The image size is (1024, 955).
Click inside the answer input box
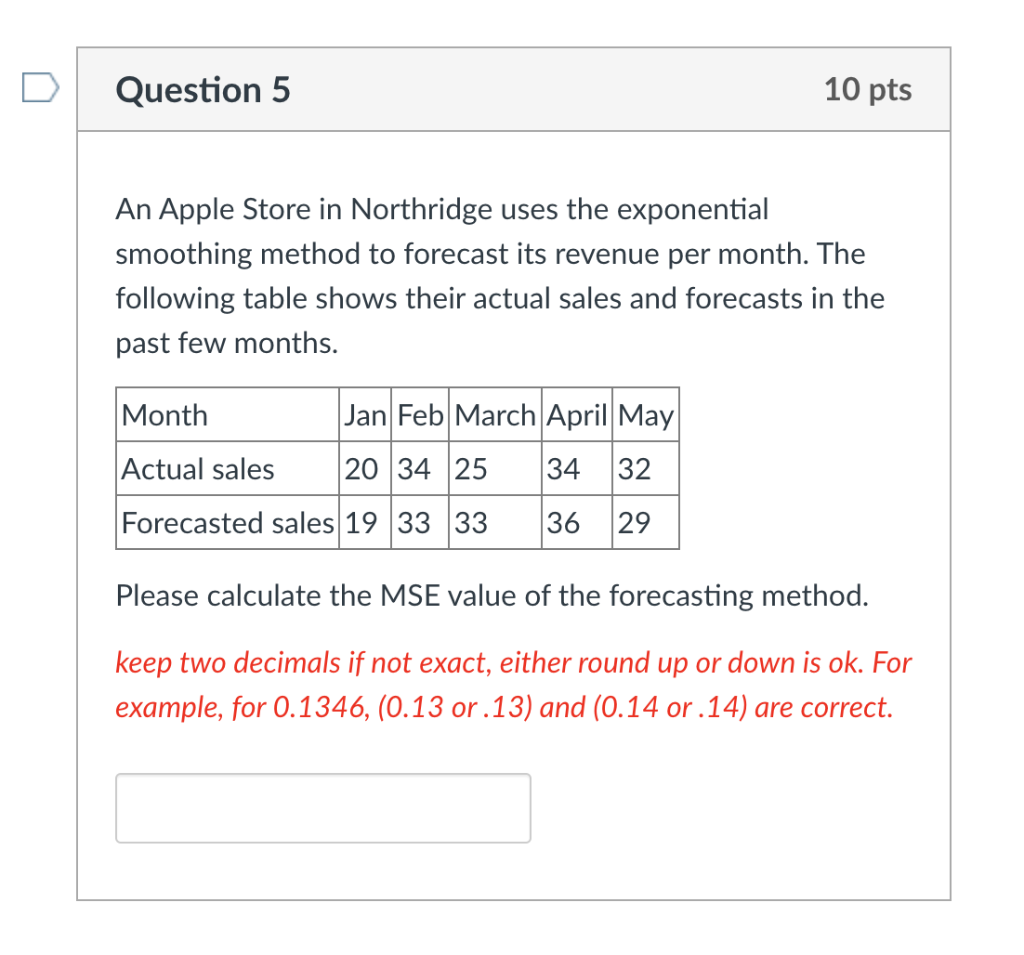(x=322, y=807)
